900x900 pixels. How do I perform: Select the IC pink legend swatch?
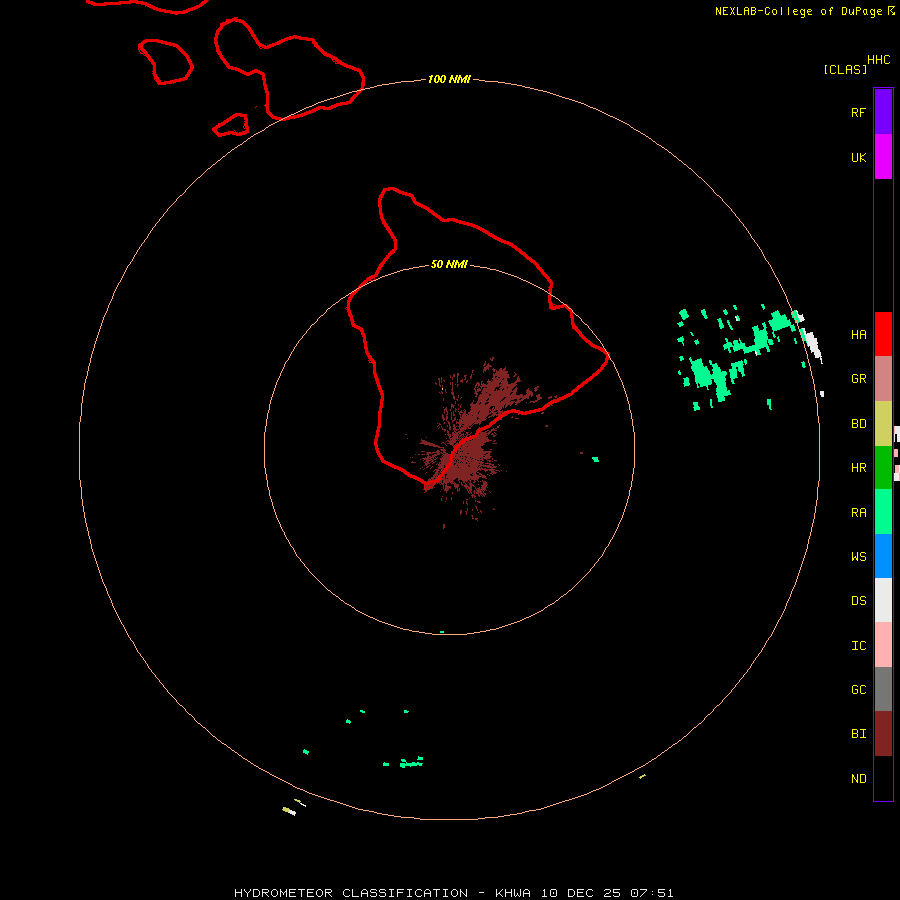(883, 645)
